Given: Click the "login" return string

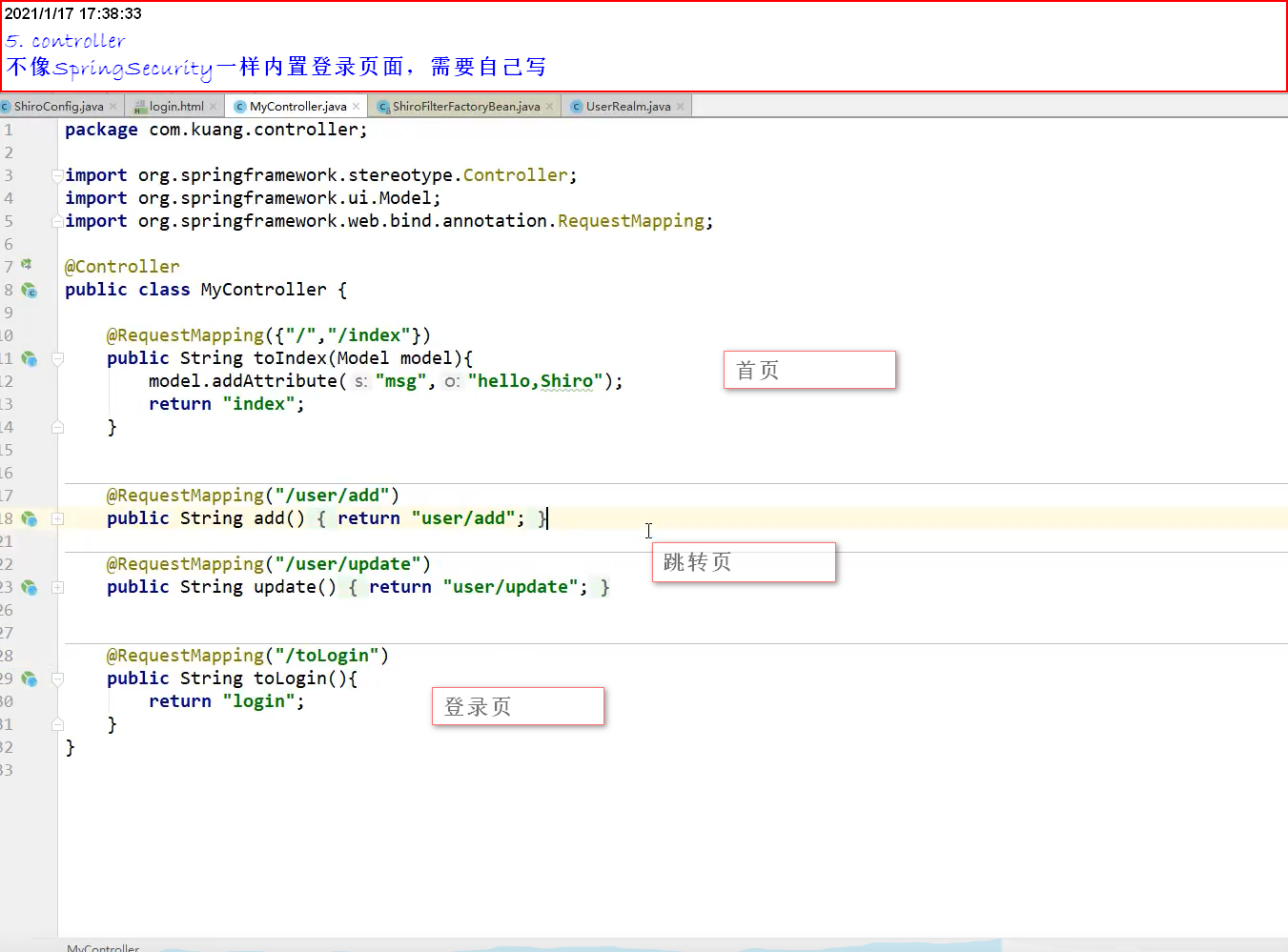Looking at the screenshot, I should tap(258, 701).
